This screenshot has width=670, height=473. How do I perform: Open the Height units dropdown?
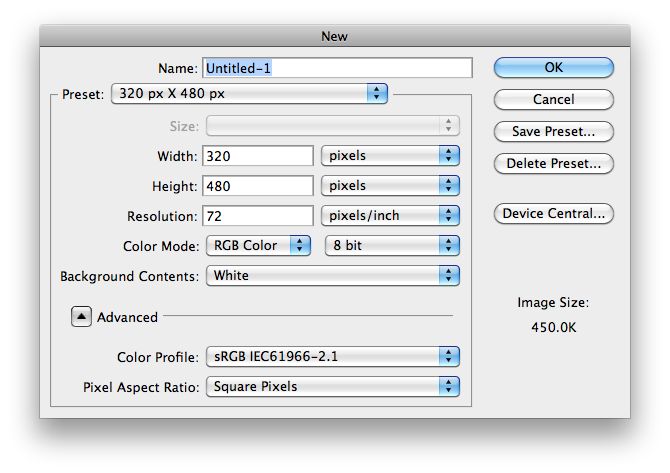click(x=390, y=185)
